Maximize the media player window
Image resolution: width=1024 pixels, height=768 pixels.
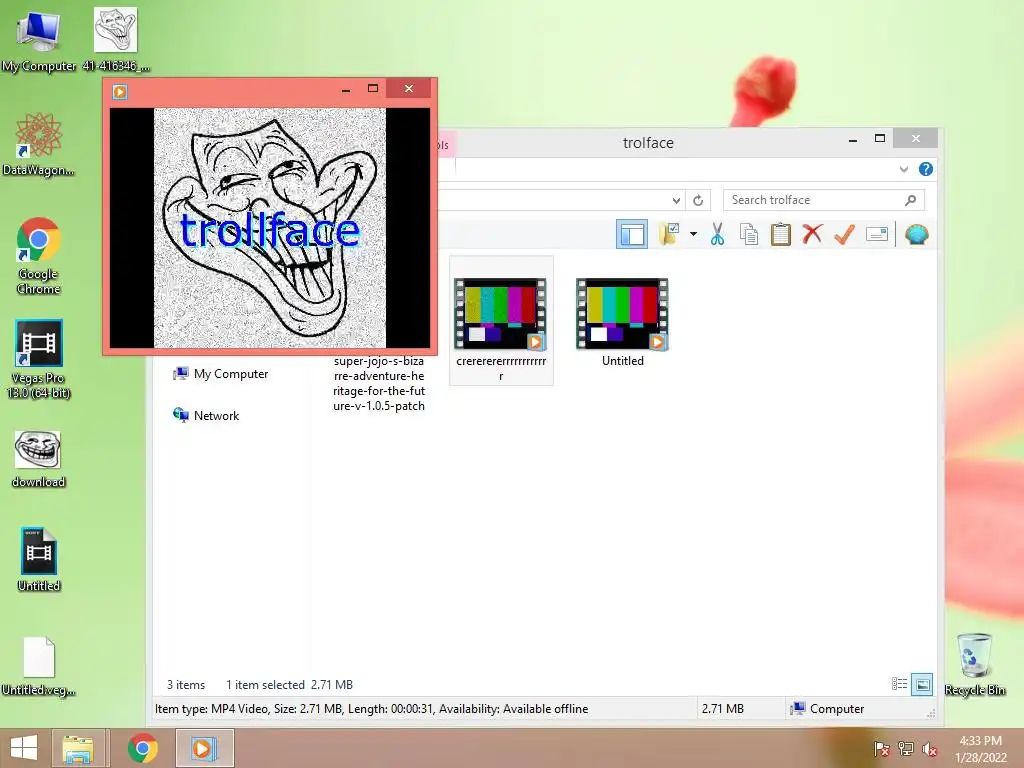tap(373, 89)
